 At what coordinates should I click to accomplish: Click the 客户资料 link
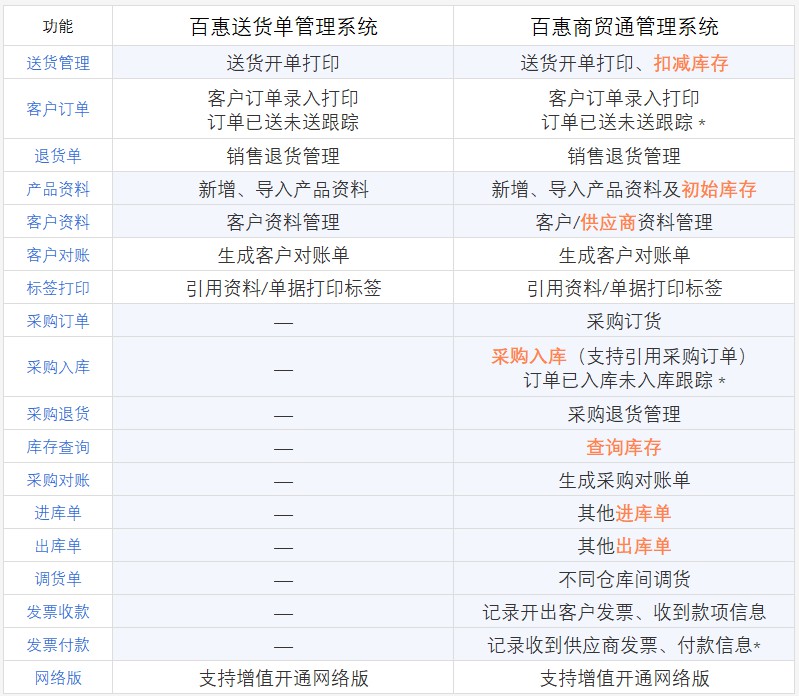[58, 222]
